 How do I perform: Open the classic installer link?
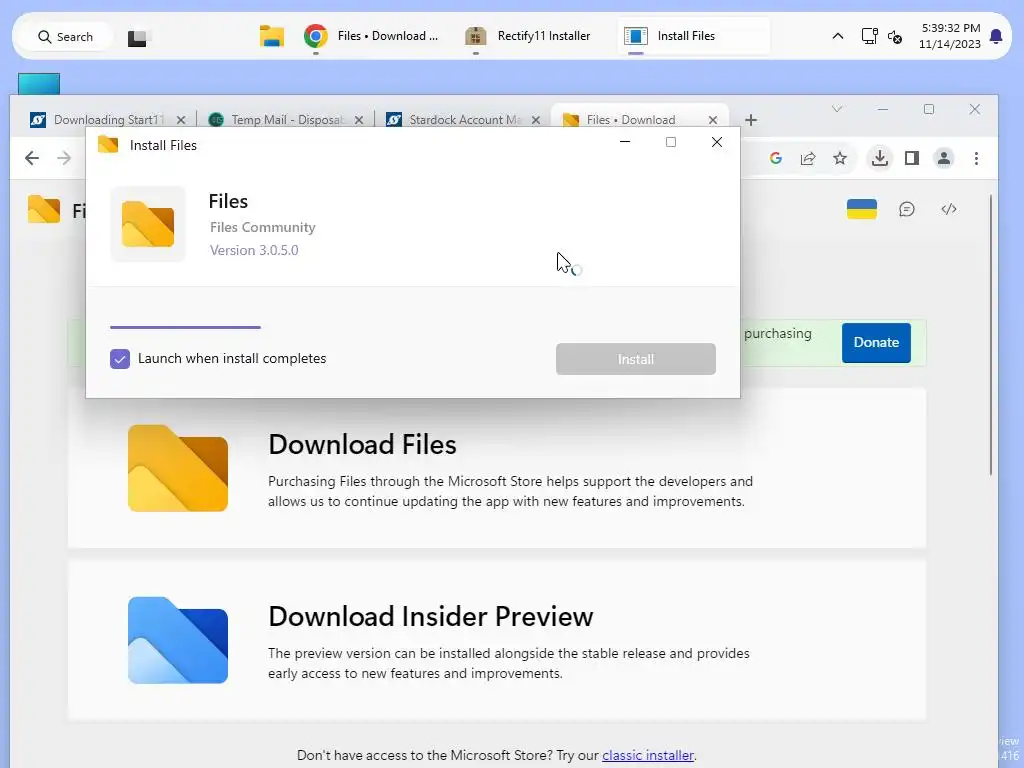tap(648, 756)
